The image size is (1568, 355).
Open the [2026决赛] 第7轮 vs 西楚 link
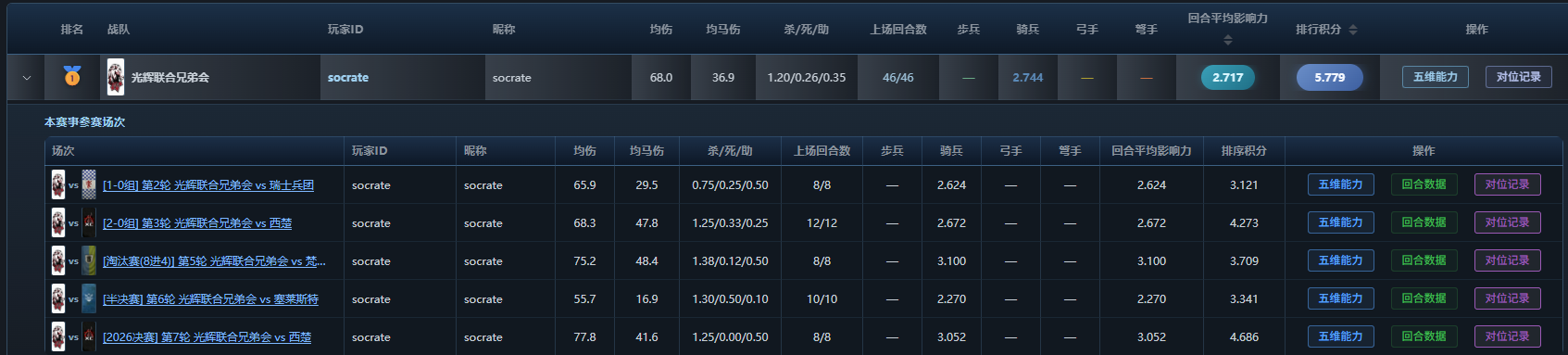click(207, 337)
